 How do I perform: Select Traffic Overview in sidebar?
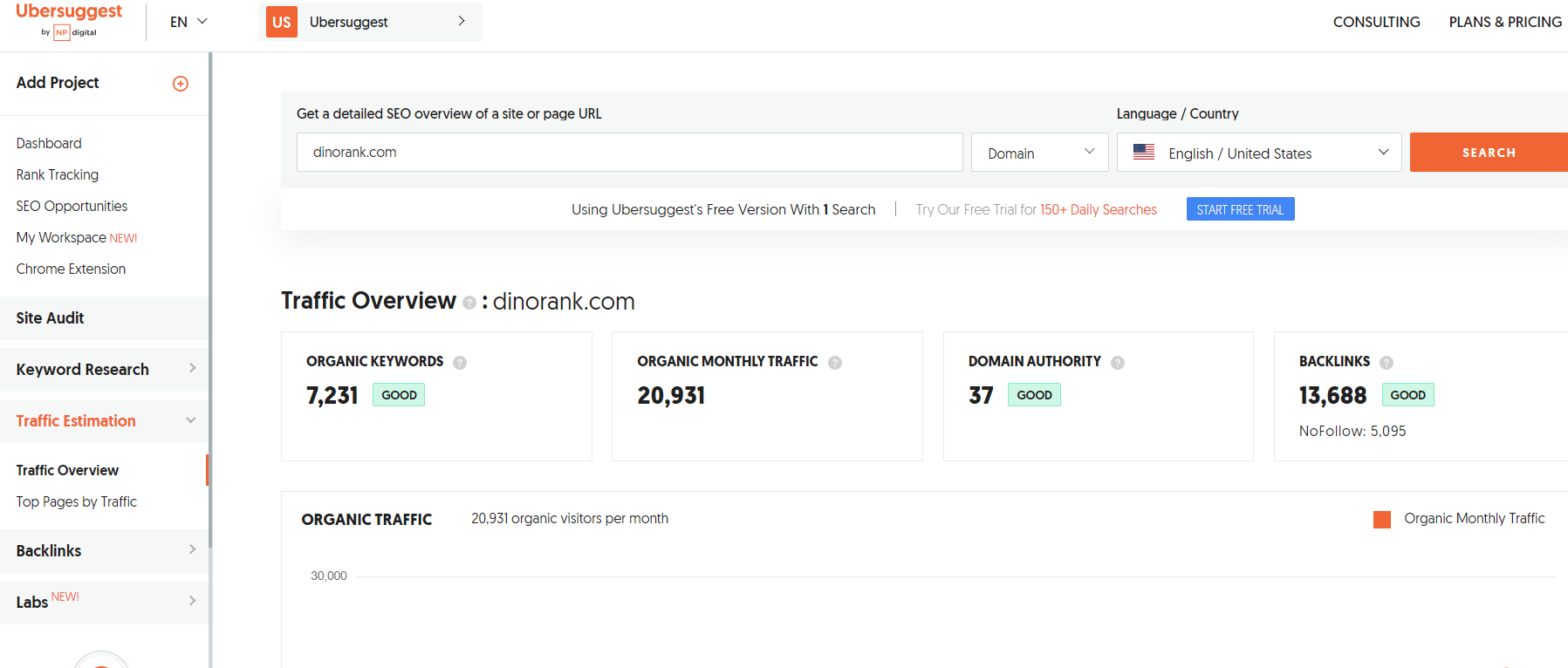pos(67,470)
